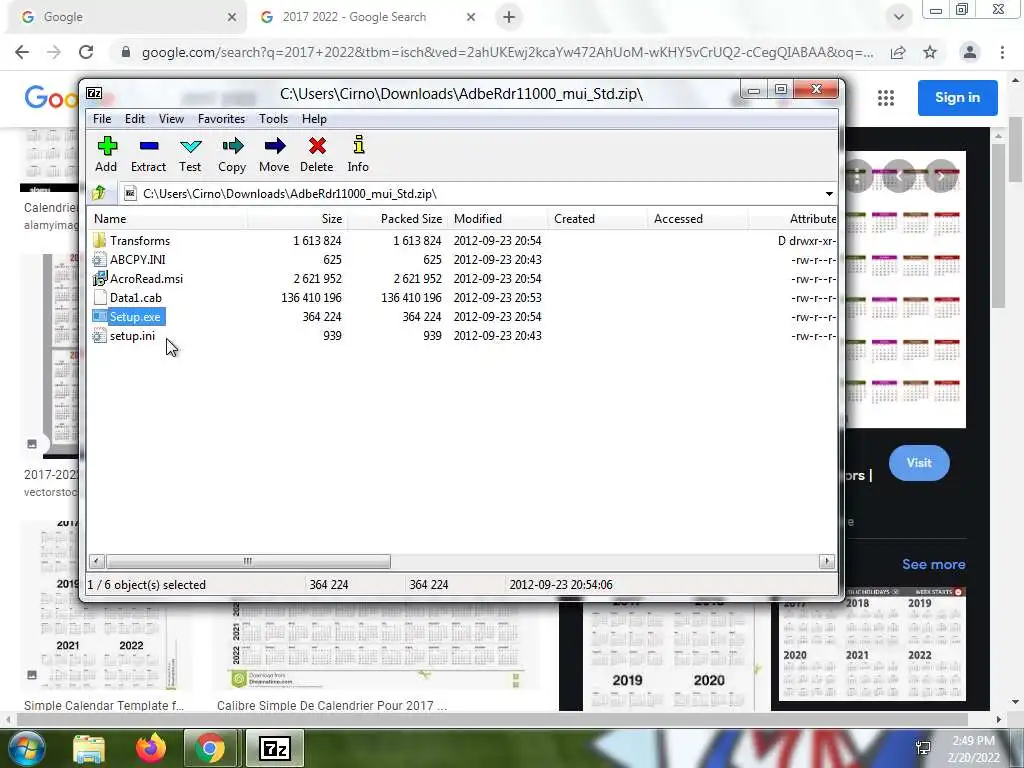Sort by the Created column header
The image size is (1024, 768).
598,219
